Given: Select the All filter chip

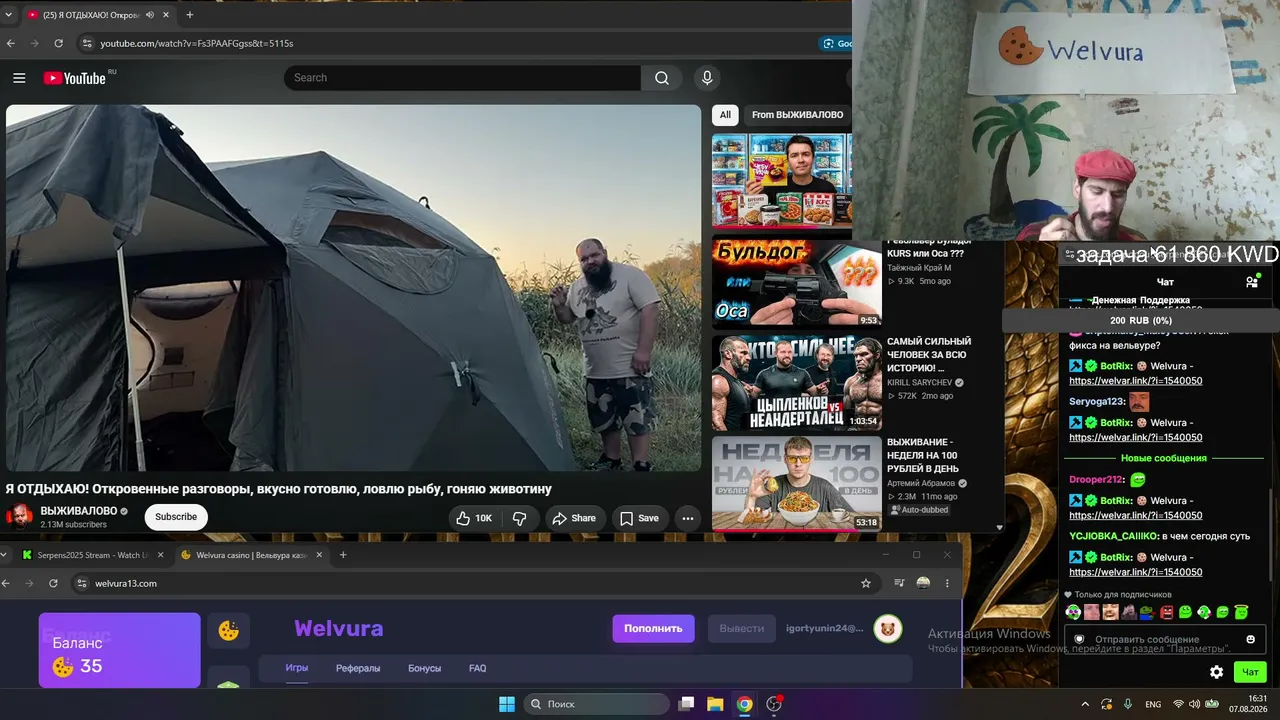Looking at the screenshot, I should click(x=725, y=115).
